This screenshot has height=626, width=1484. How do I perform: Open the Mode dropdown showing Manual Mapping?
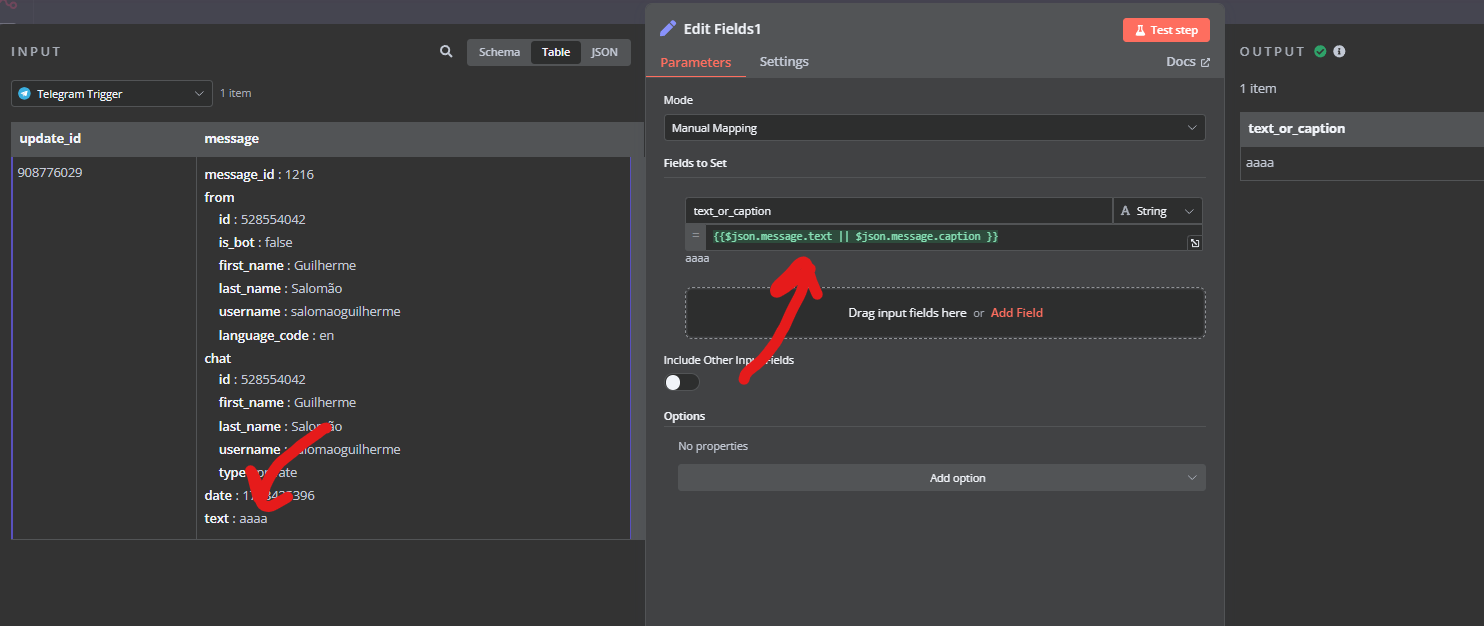point(934,128)
